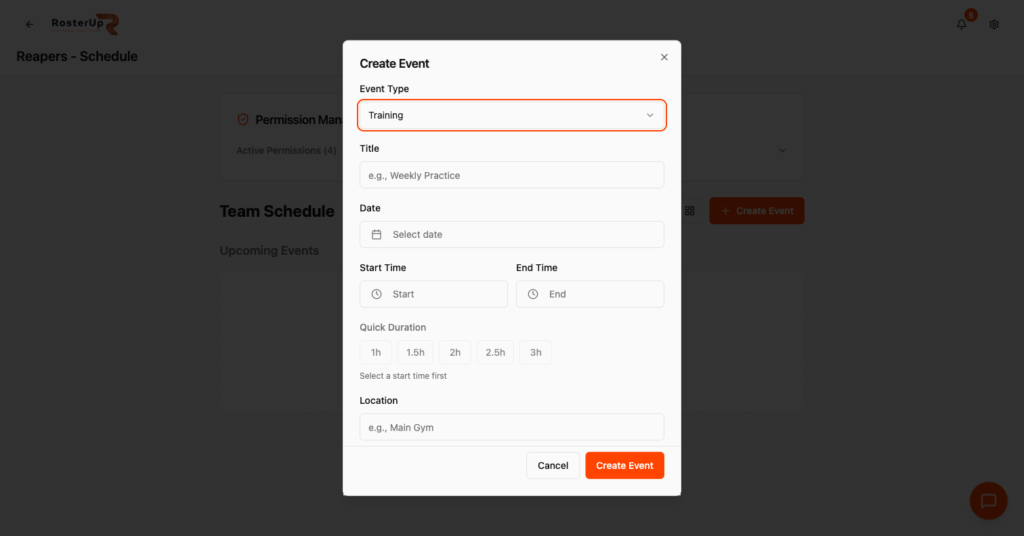Click the back arrow icon

coord(29,24)
